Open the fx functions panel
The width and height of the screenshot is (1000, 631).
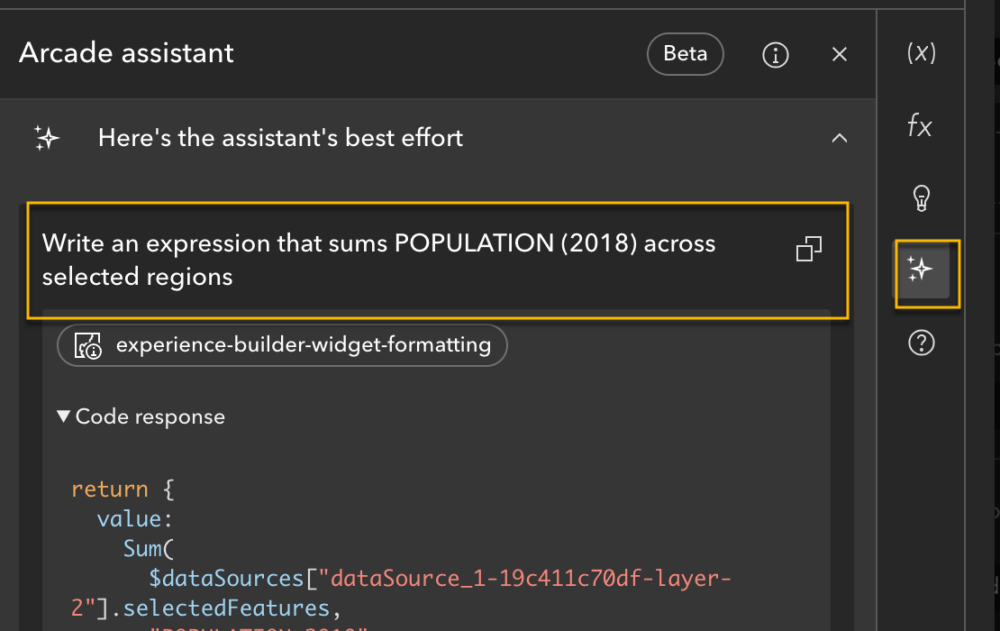tap(920, 127)
